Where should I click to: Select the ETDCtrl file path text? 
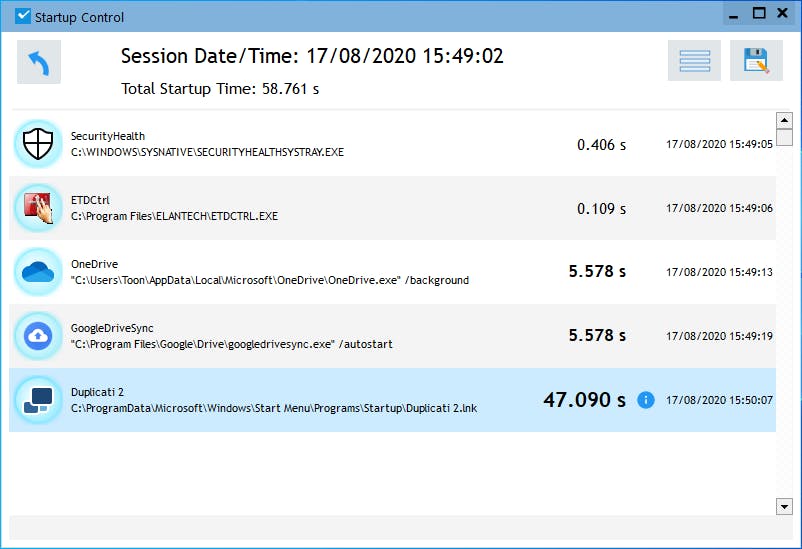(174, 216)
